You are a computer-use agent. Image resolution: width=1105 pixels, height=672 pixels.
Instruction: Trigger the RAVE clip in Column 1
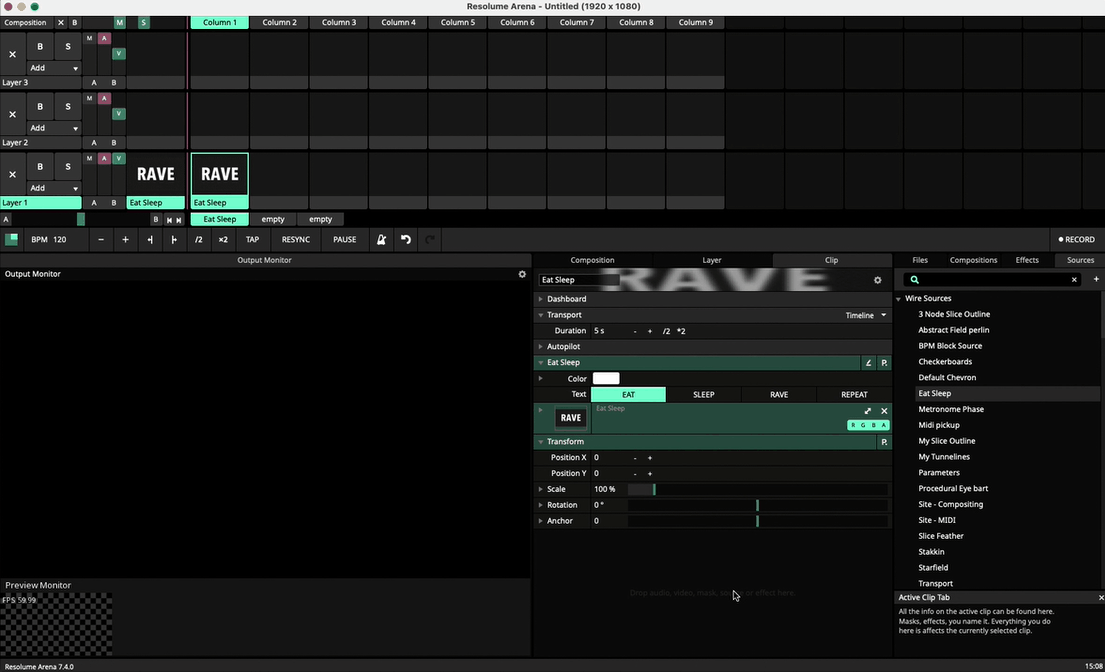pos(220,175)
